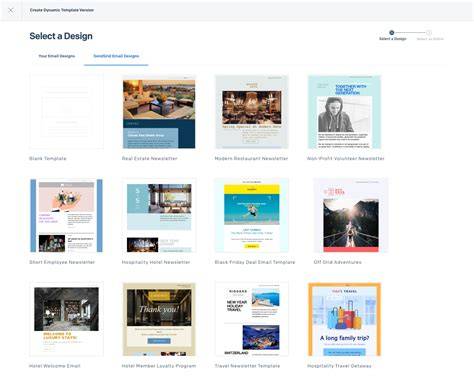Click the 'Blank Template' label
474x382 pixels.
coord(48,158)
